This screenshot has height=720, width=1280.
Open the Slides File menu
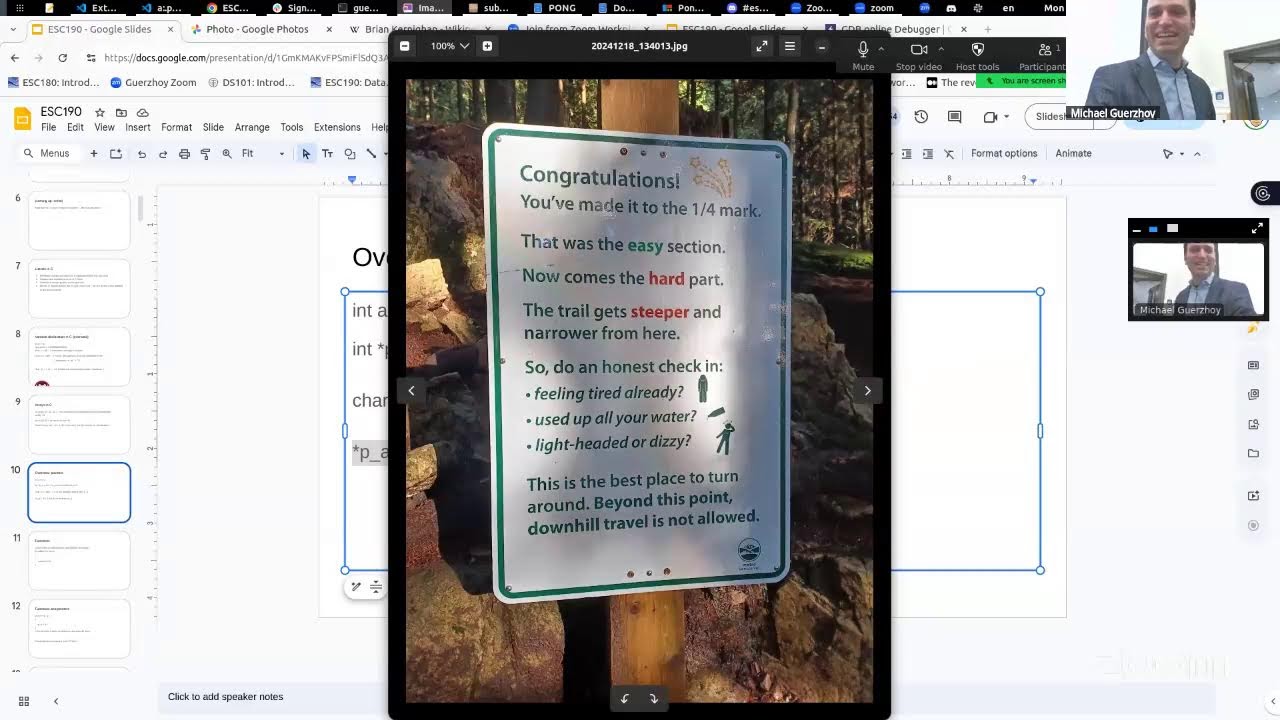pyautogui.click(x=48, y=127)
